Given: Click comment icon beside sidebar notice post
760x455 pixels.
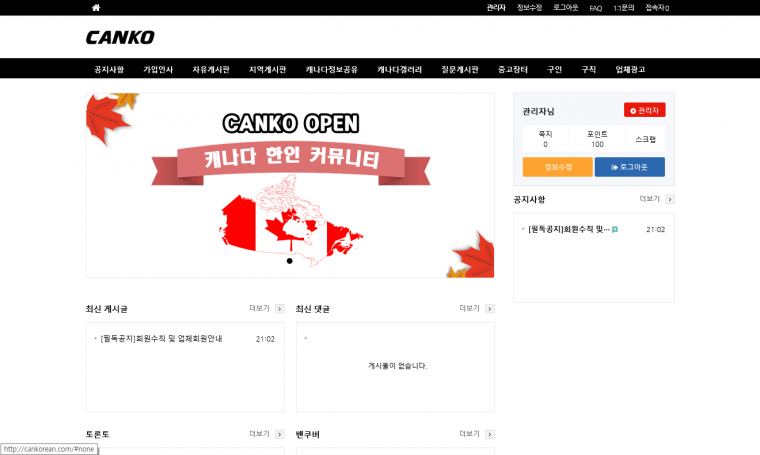Looking at the screenshot, I should 615,230.
